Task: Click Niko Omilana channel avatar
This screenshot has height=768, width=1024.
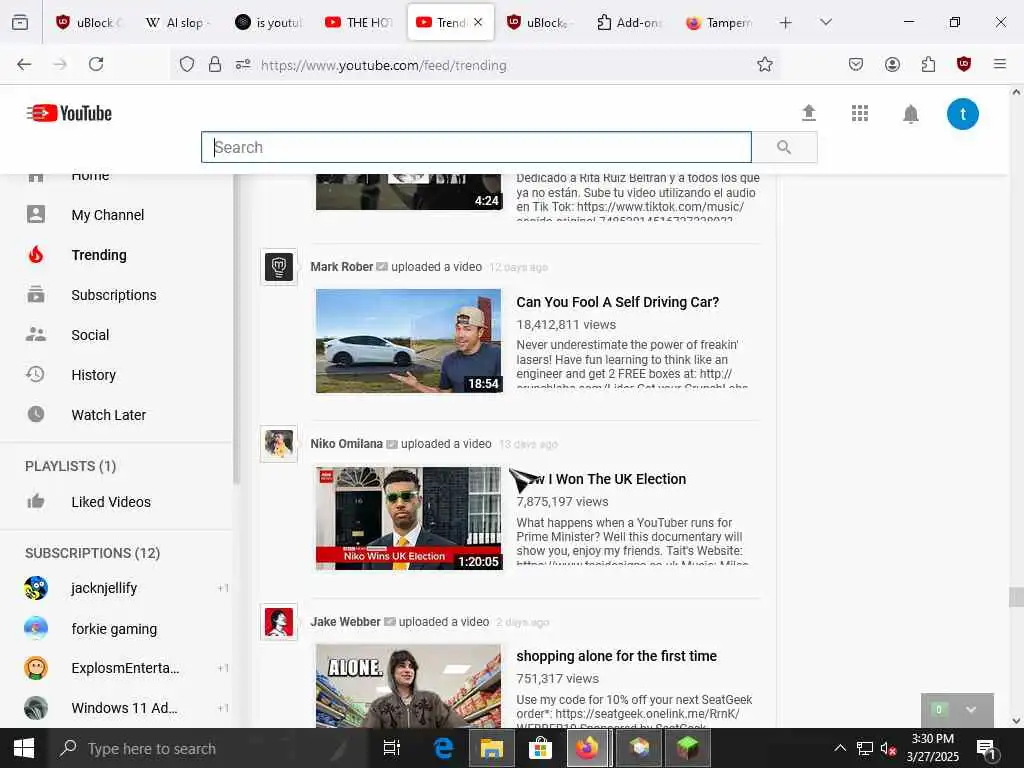Action: tap(279, 444)
